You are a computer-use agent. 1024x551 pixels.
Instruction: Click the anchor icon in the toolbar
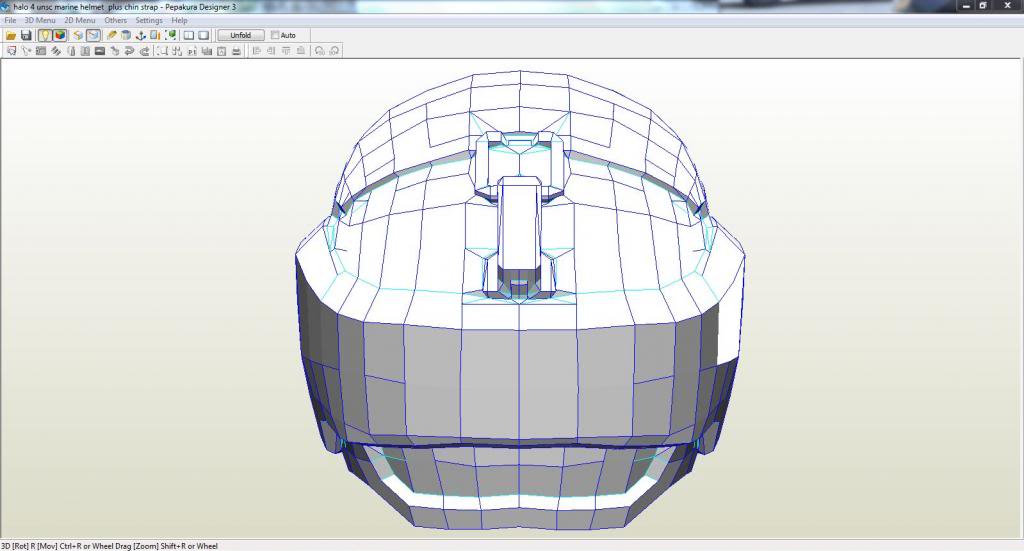click(140, 35)
